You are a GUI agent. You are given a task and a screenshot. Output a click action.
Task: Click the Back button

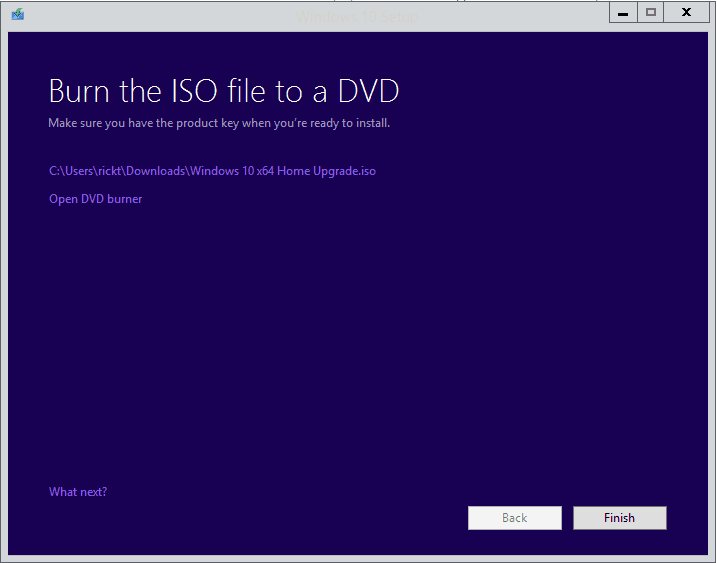pos(514,518)
